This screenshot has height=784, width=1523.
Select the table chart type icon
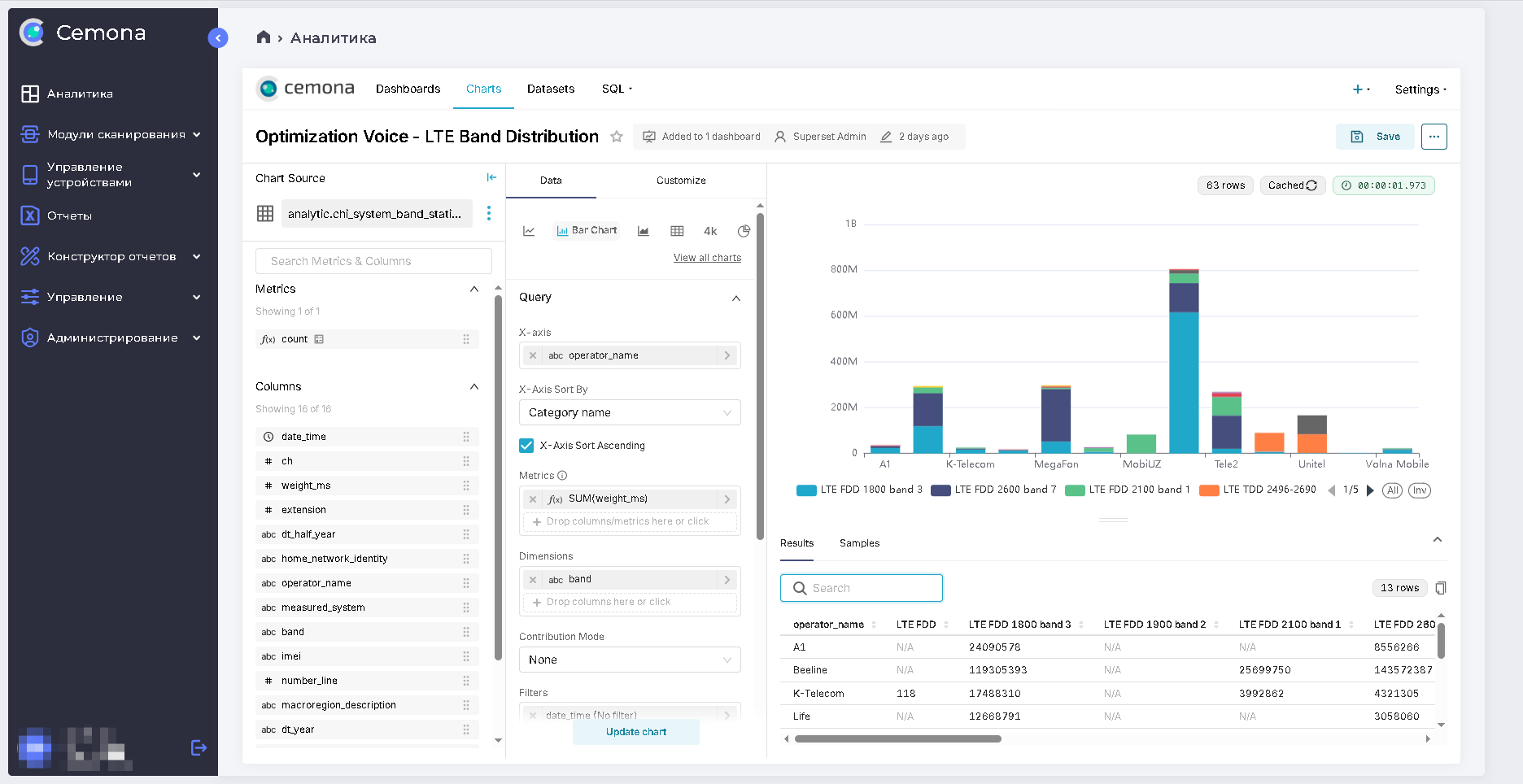(x=677, y=231)
